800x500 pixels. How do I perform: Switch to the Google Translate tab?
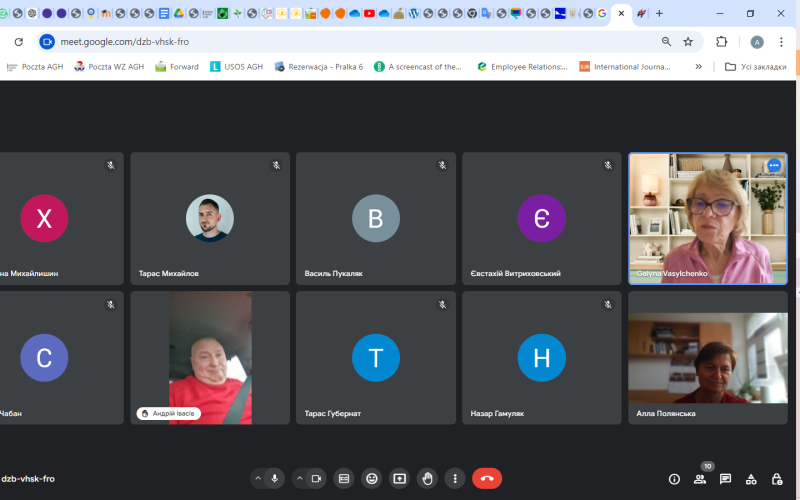pos(487,13)
